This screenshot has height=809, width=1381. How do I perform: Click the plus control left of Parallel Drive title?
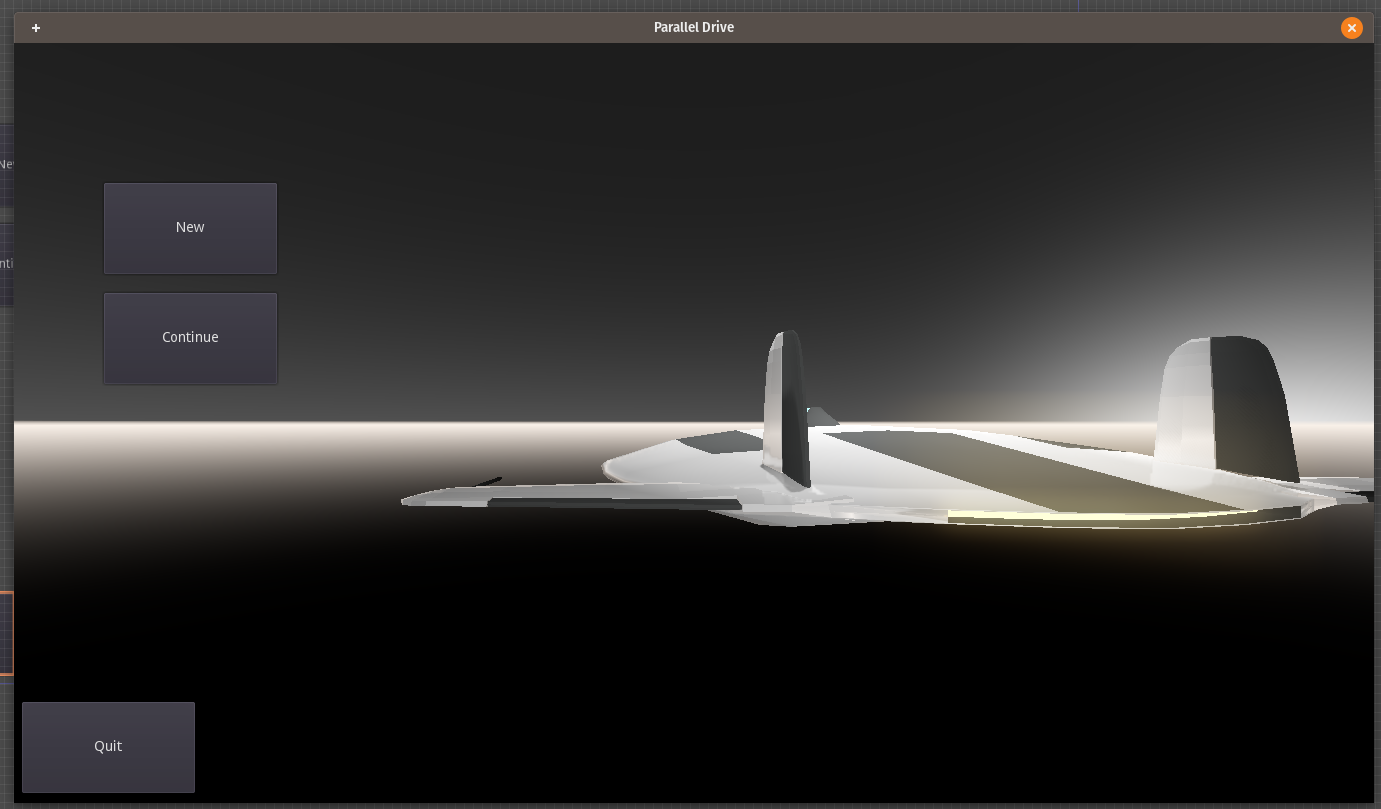36,27
